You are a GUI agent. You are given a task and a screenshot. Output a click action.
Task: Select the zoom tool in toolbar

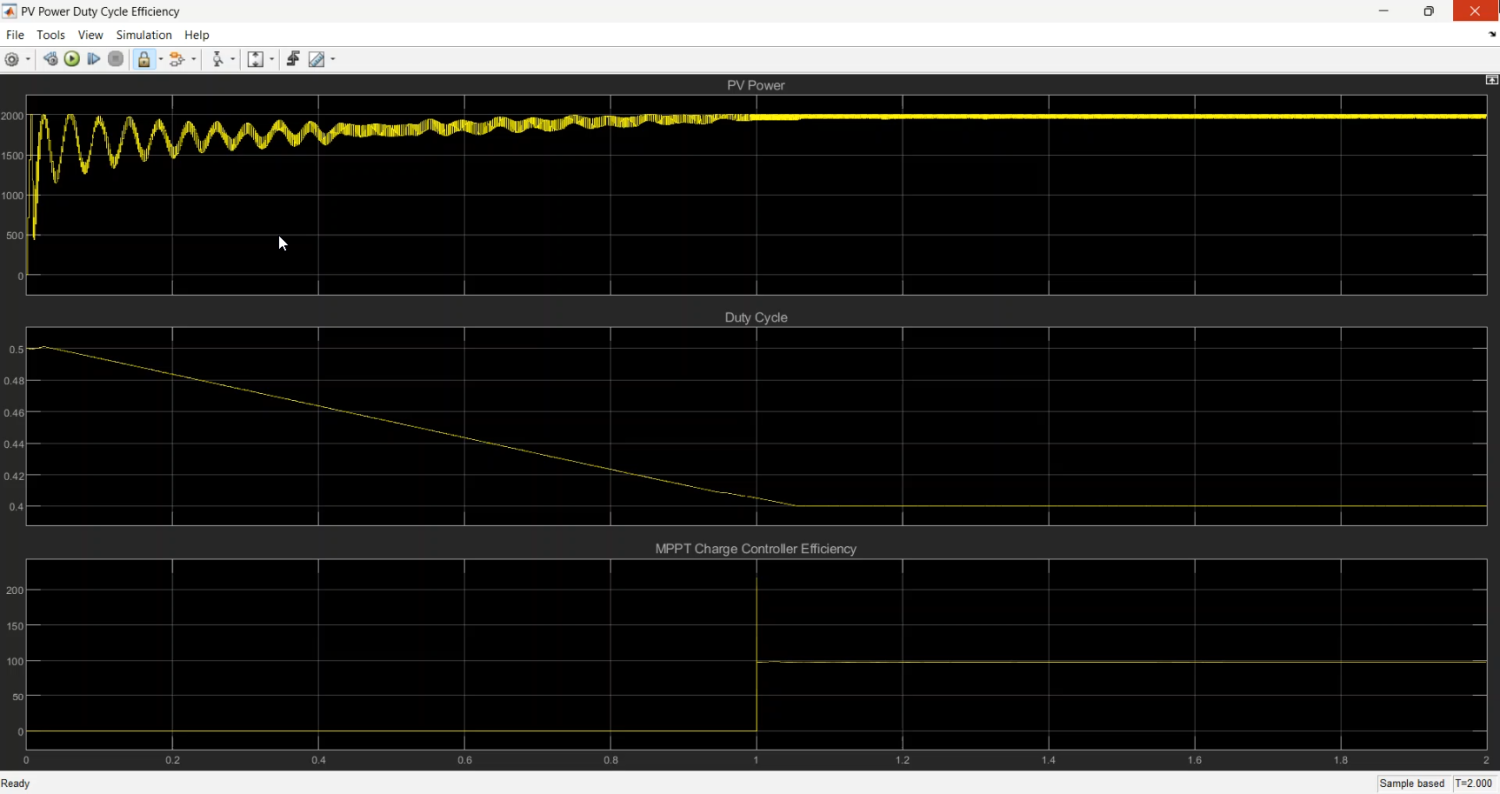pos(217,59)
